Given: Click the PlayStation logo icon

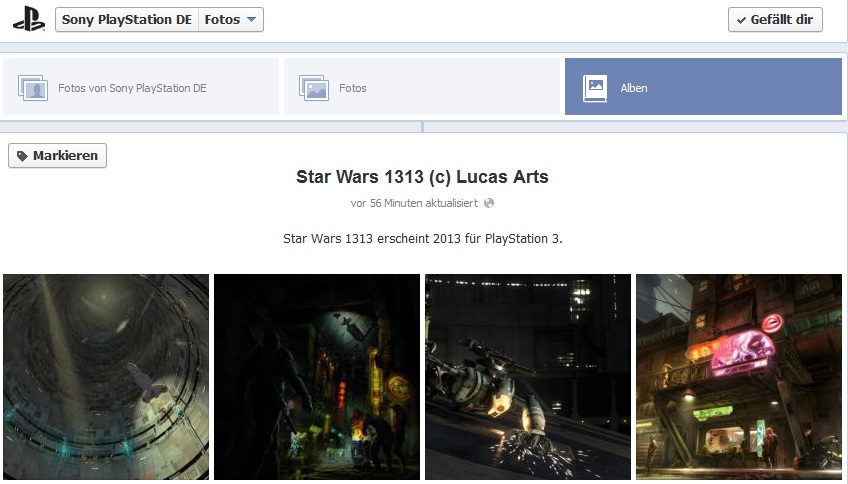Looking at the screenshot, I should click(29, 20).
